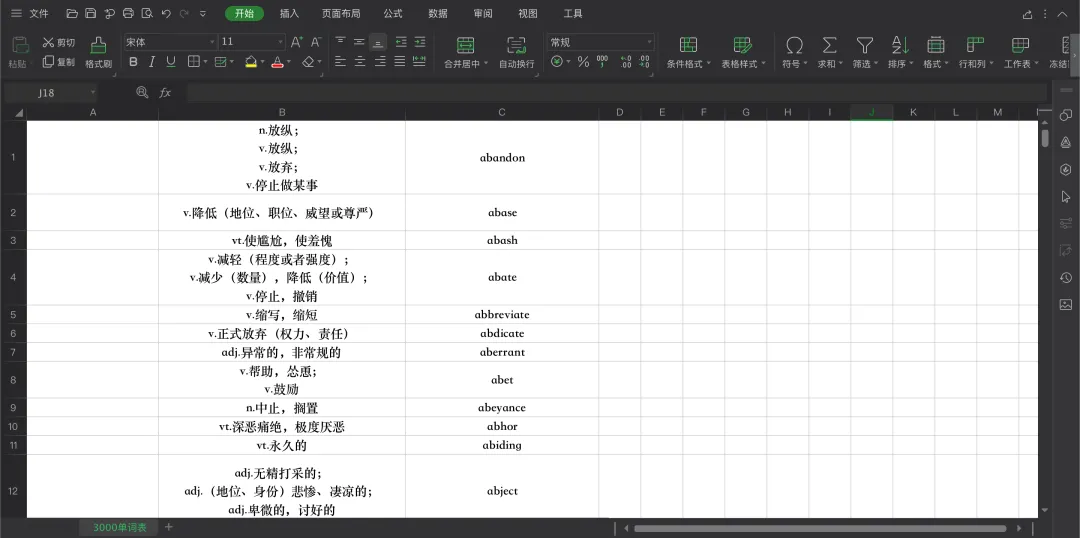Viewport: 1080px width, 538px height.
Task: Click the percent style icon
Action: (x=583, y=62)
